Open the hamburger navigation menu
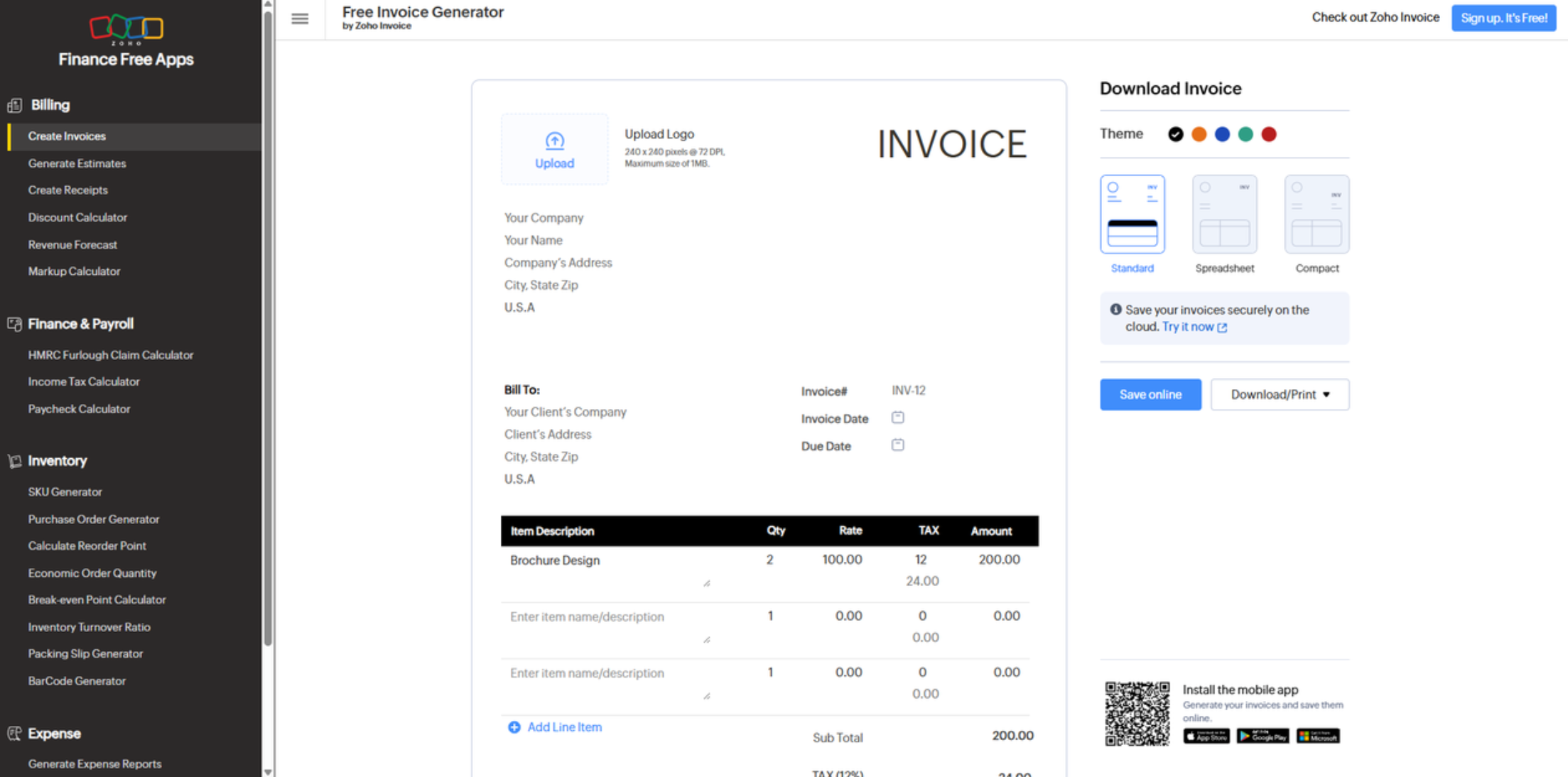 [299, 18]
